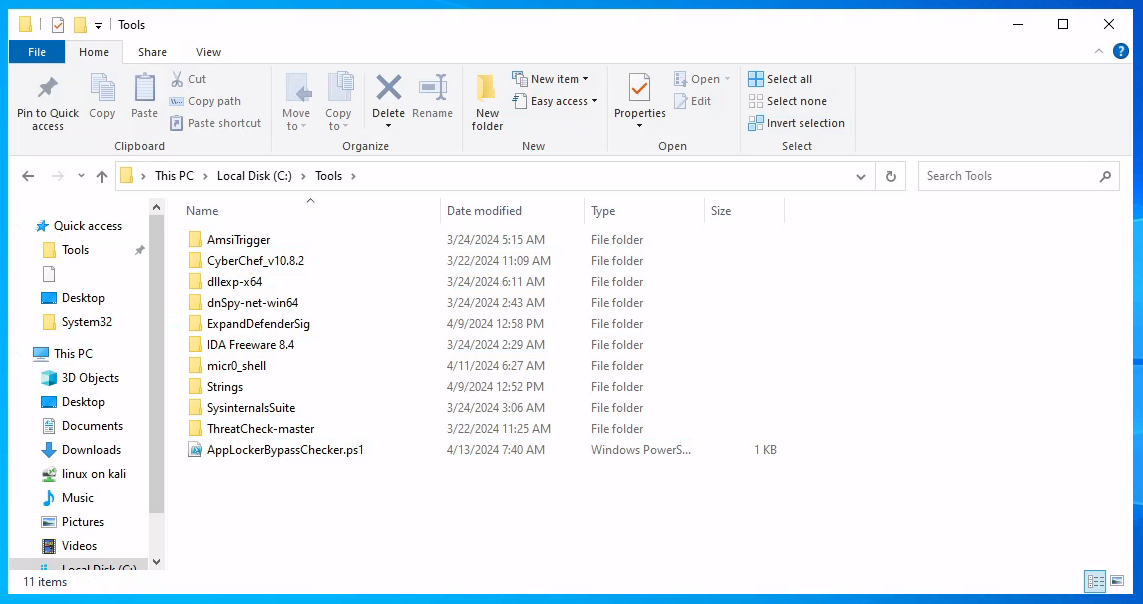Screen dimensions: 1143x604
Task: Open the Move to menu
Action: [296, 102]
